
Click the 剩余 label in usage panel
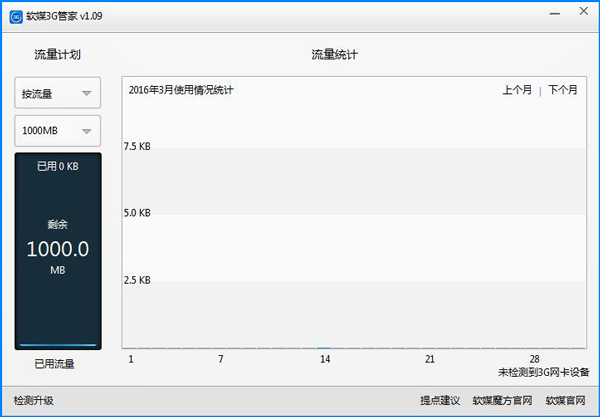click(58, 224)
